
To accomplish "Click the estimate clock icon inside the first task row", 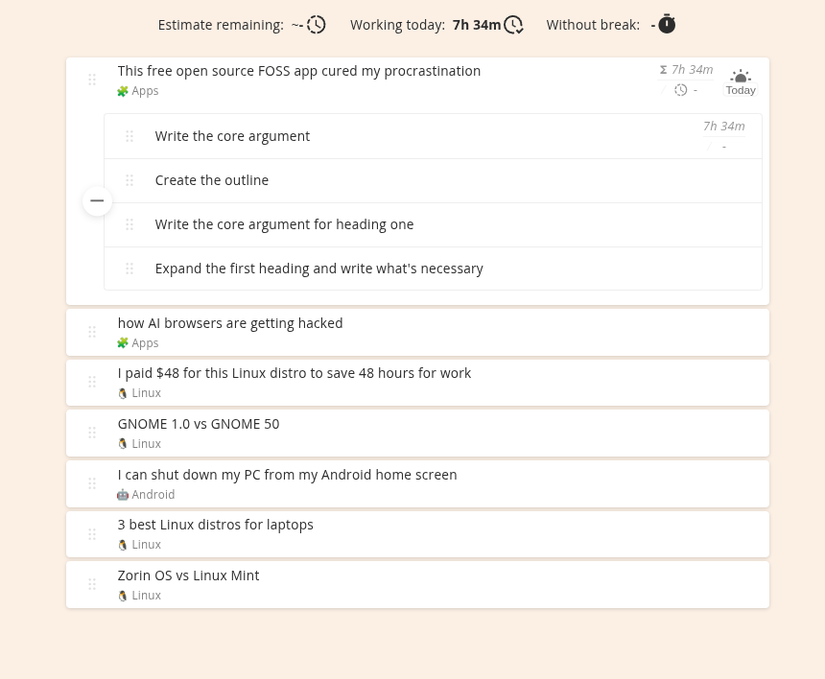I will 680,88.
